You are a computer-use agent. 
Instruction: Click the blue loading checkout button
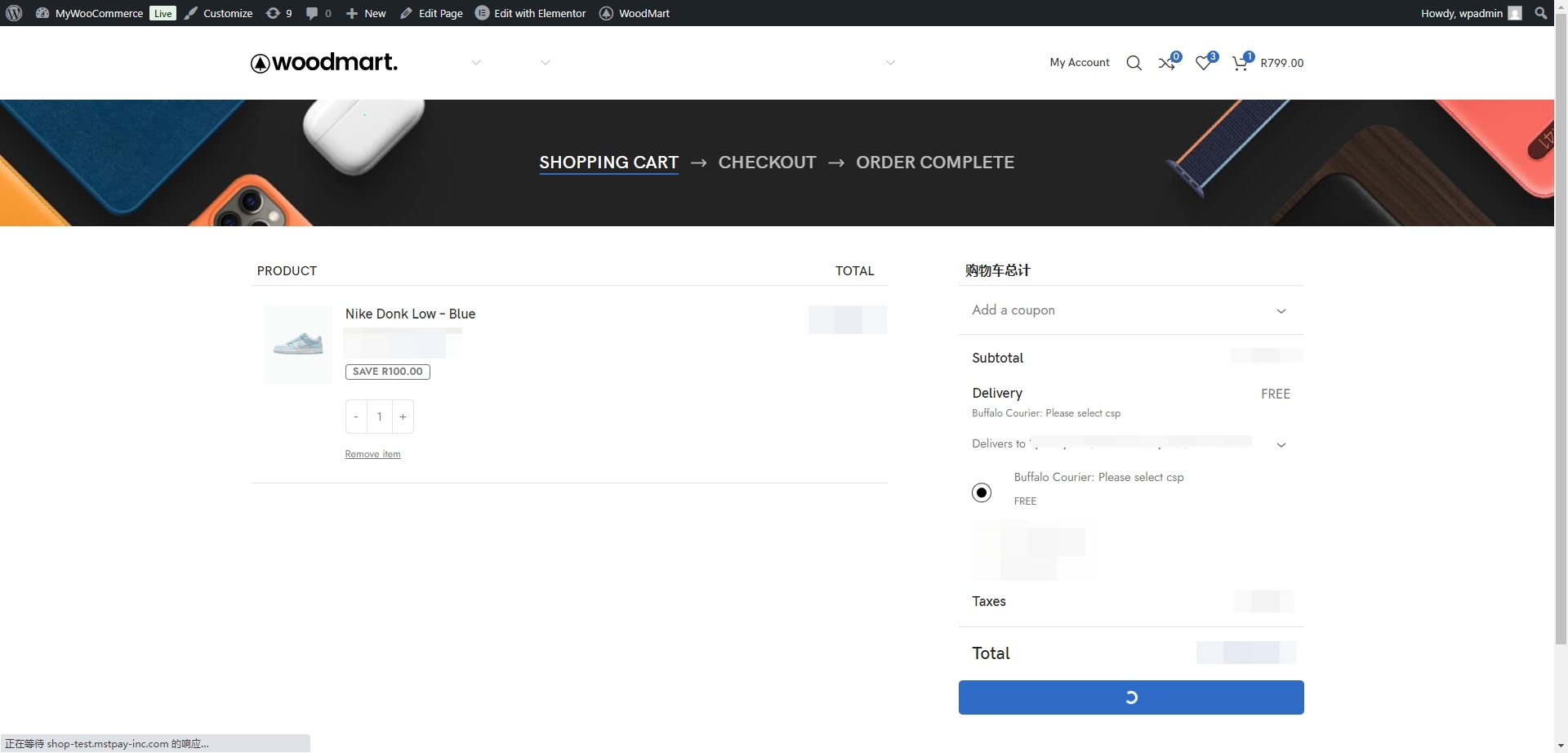(1131, 697)
